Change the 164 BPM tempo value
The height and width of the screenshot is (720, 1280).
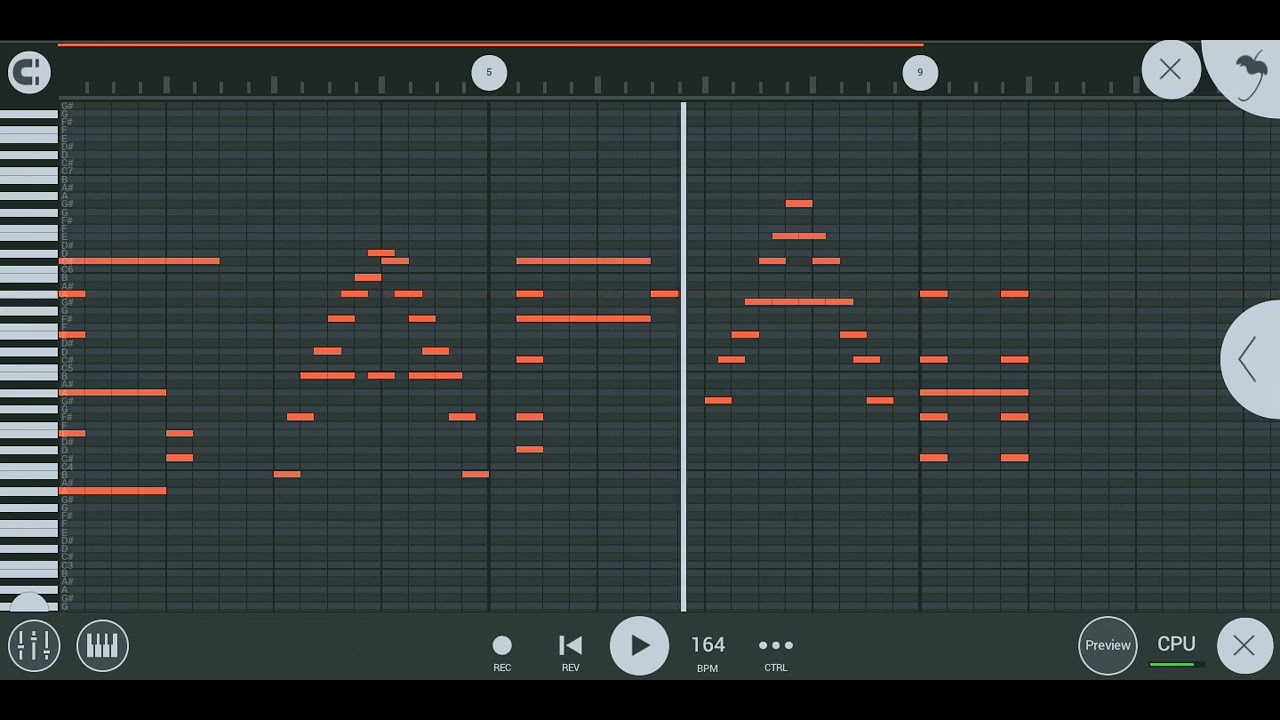pos(707,645)
